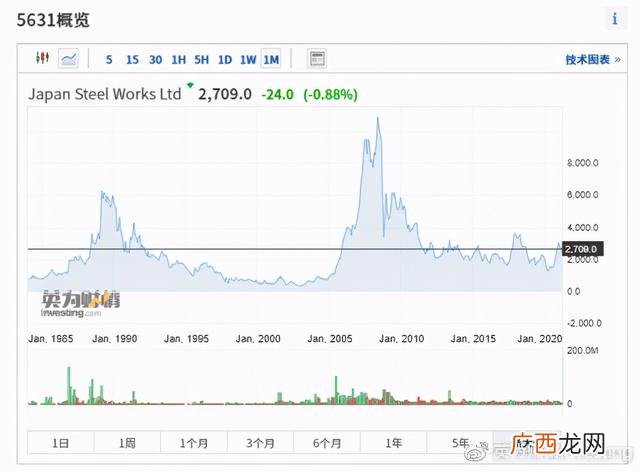Open the news overlay icon
This screenshot has width=640, height=472.
coord(317,59)
